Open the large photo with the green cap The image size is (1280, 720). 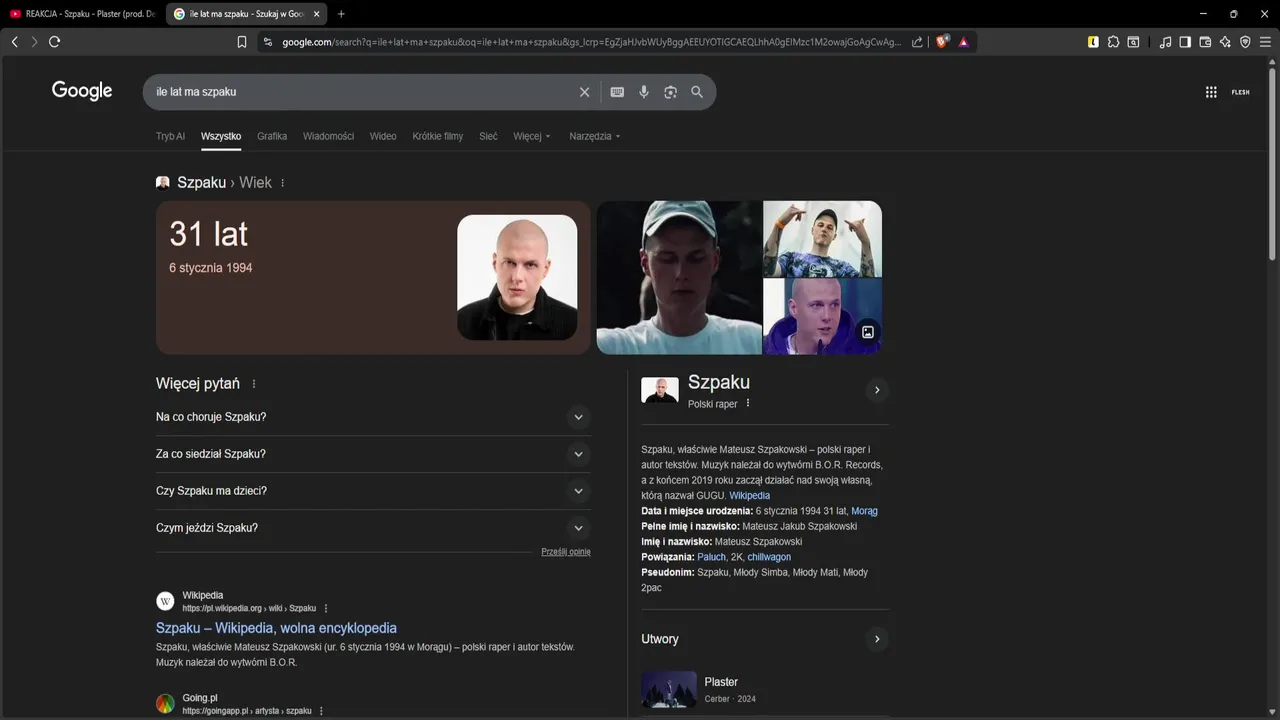[x=679, y=277]
